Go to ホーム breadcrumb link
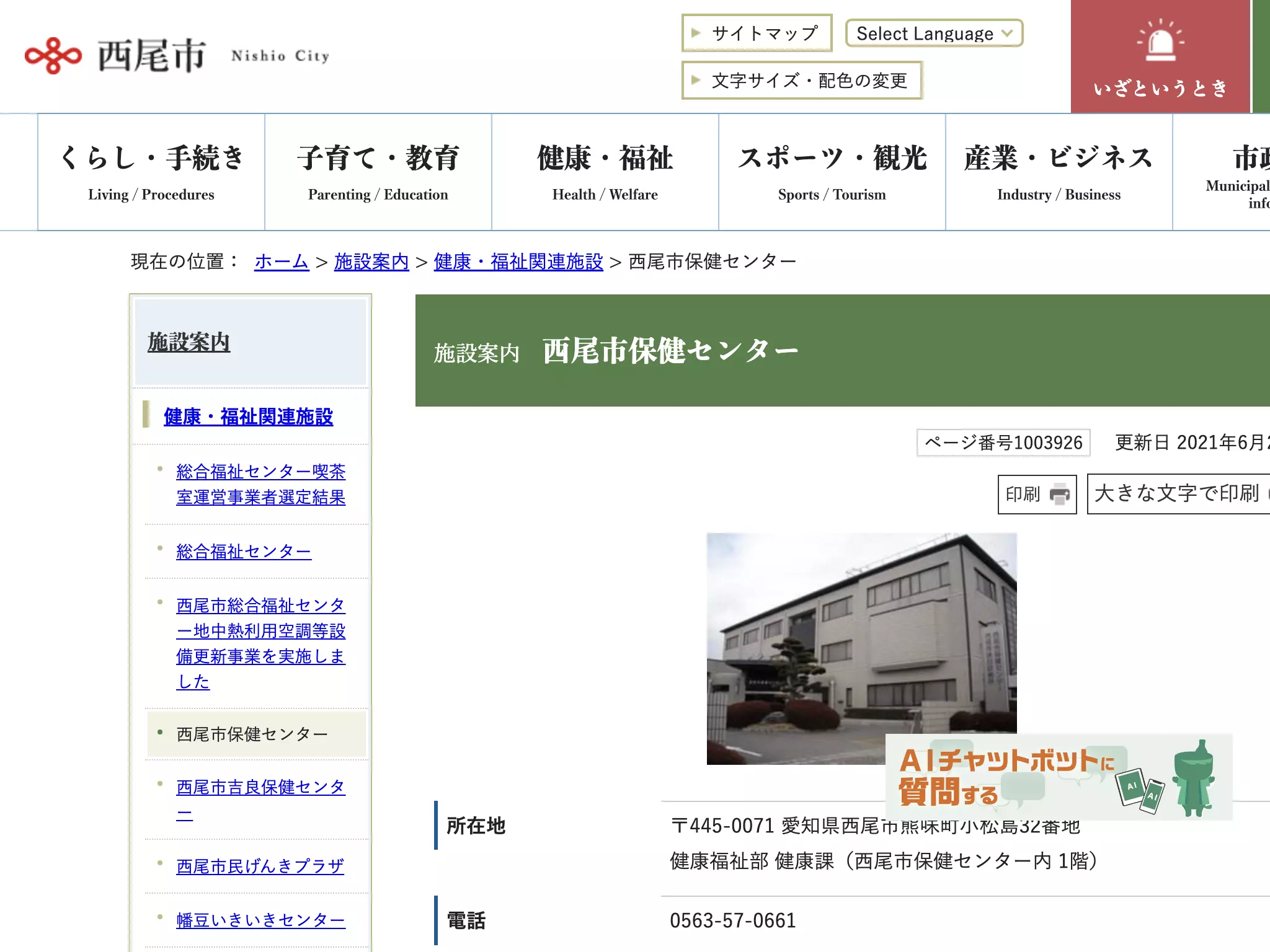Screen dimensions: 1270x952 pyautogui.click(x=282, y=262)
